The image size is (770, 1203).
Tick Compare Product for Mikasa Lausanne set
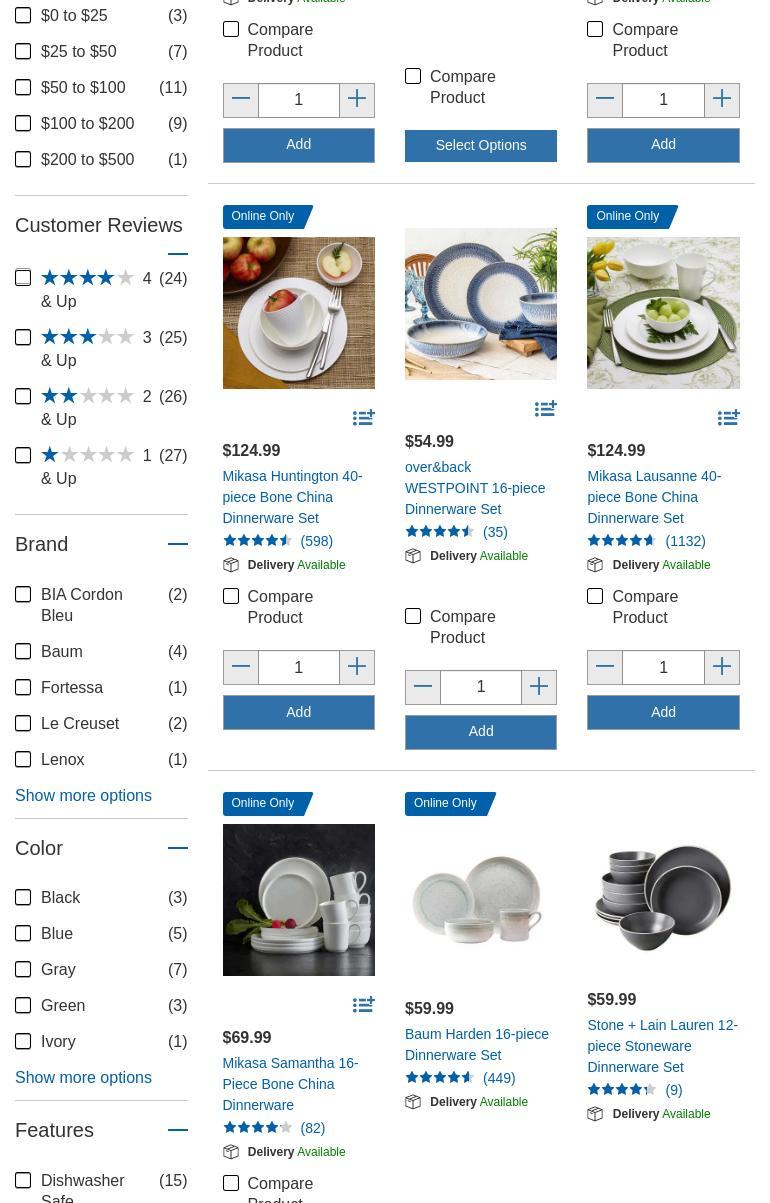(595, 596)
